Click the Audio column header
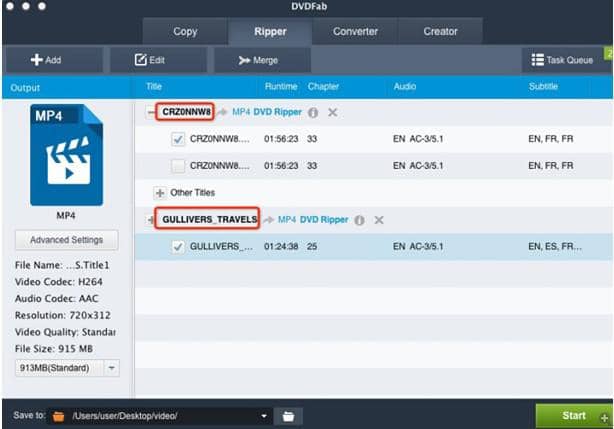Screen dimensions: 614x429 coord(405,87)
